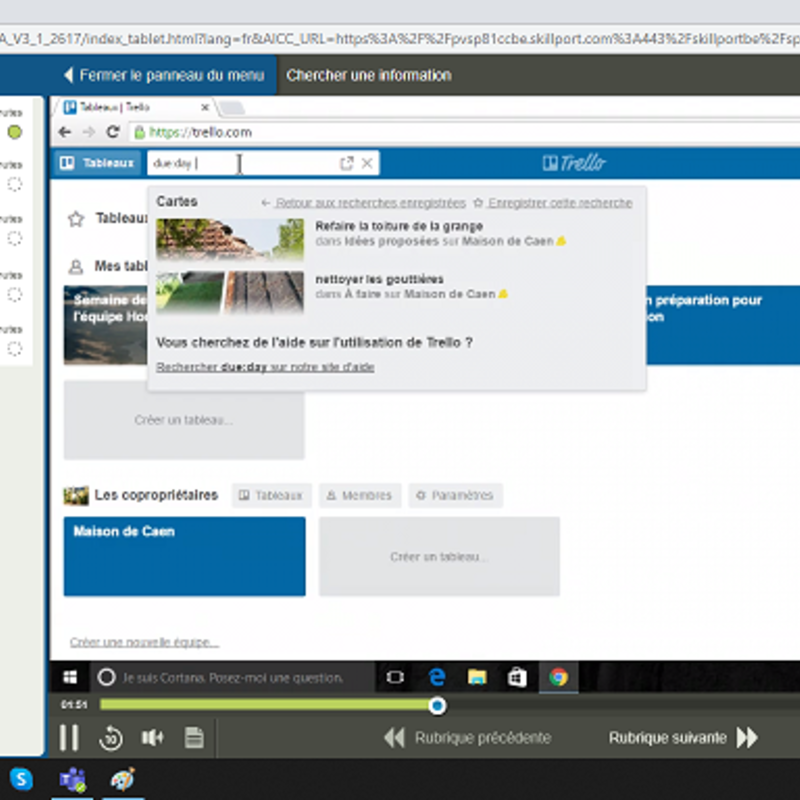Open the Chercher une information tab
The image size is (800, 800).
point(368,76)
